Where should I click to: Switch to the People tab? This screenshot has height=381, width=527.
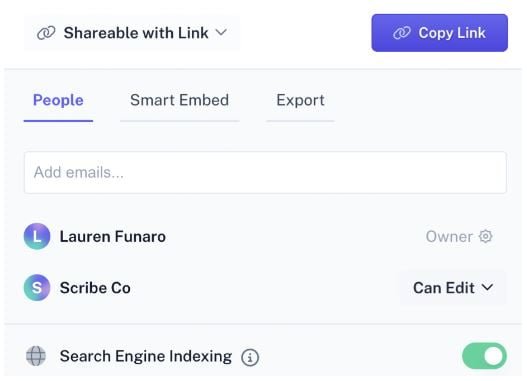[x=58, y=100]
